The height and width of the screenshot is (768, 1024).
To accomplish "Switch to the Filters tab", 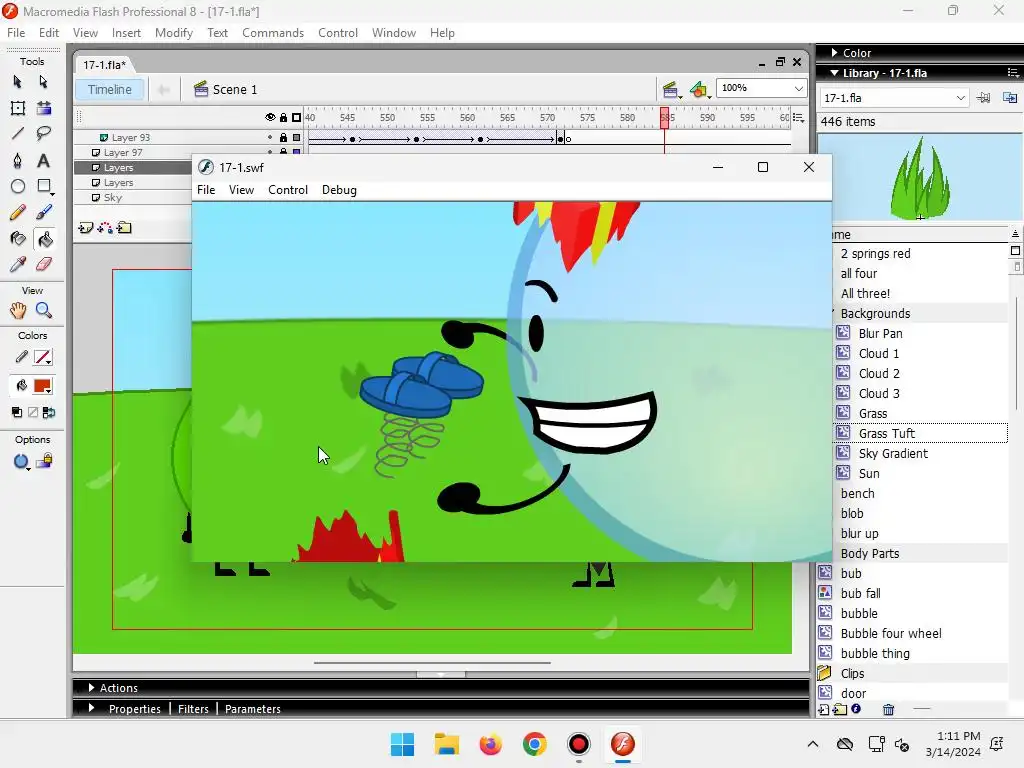I will pyautogui.click(x=193, y=709).
